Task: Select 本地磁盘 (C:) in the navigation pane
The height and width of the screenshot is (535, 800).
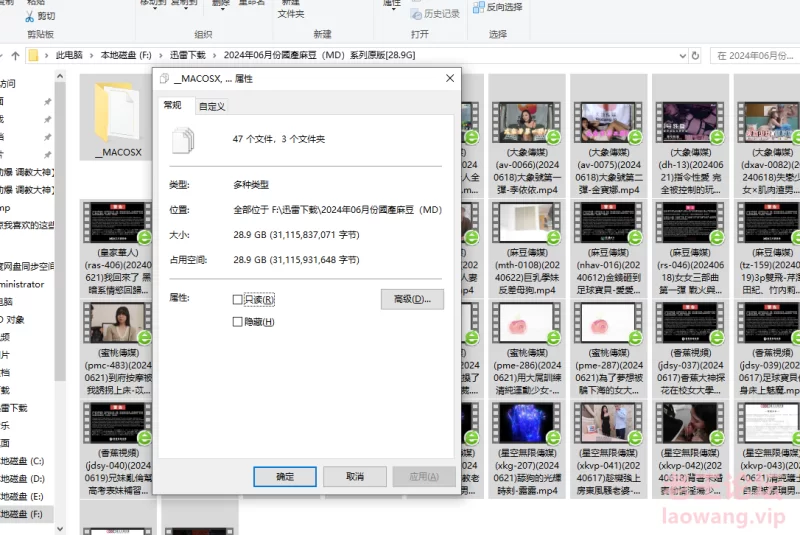Action: pos(22,462)
